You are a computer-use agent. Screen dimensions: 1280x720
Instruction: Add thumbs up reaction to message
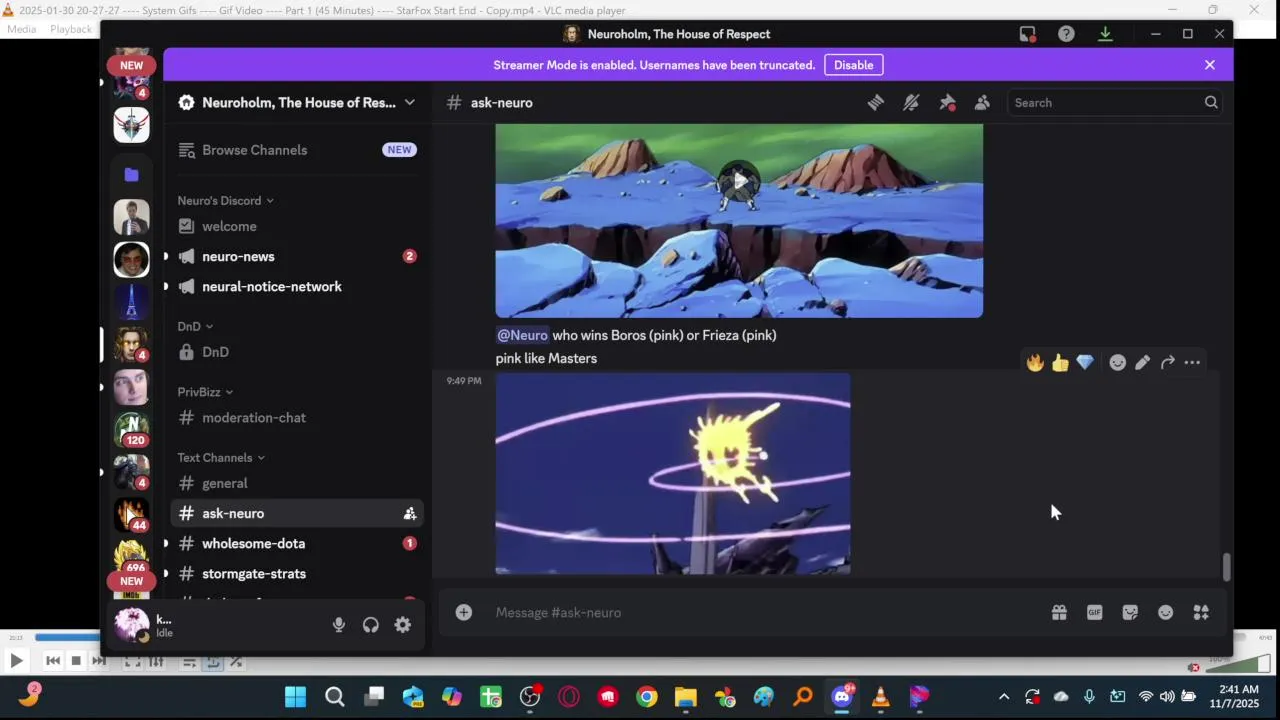click(x=1060, y=363)
